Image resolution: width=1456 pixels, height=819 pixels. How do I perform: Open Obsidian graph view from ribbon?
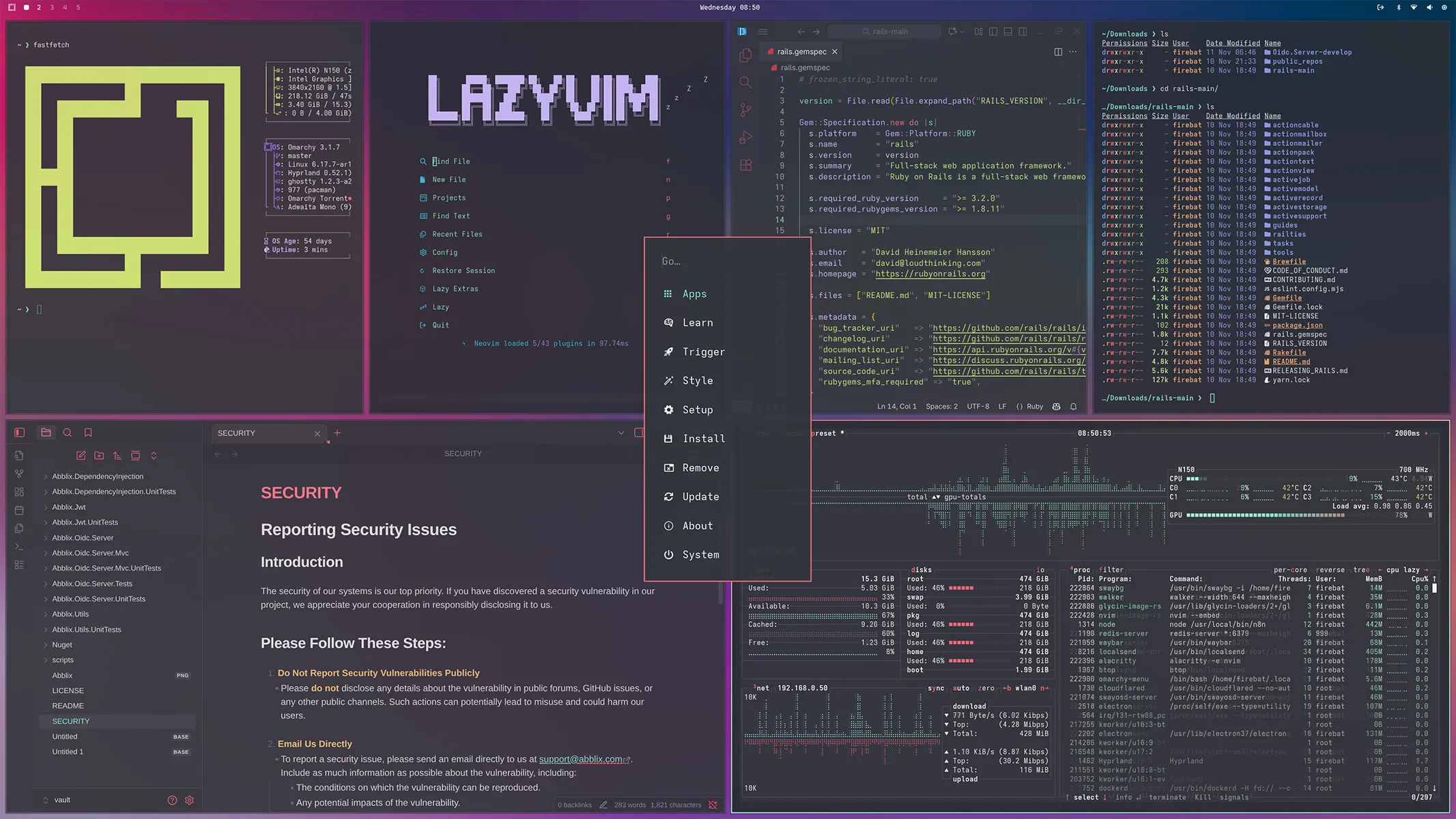(x=19, y=474)
